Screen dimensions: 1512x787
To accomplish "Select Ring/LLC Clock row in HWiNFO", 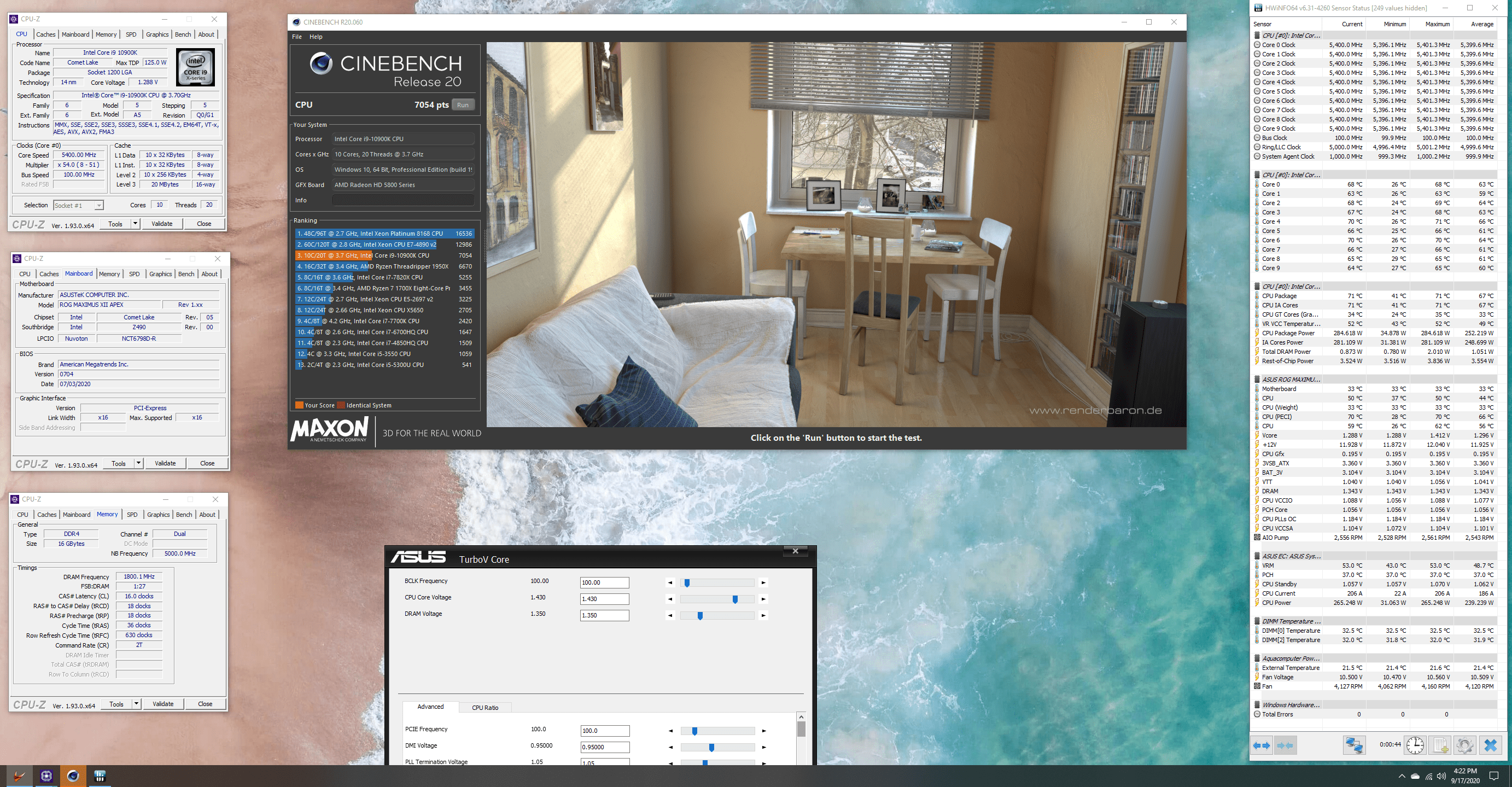I will point(1374,147).
